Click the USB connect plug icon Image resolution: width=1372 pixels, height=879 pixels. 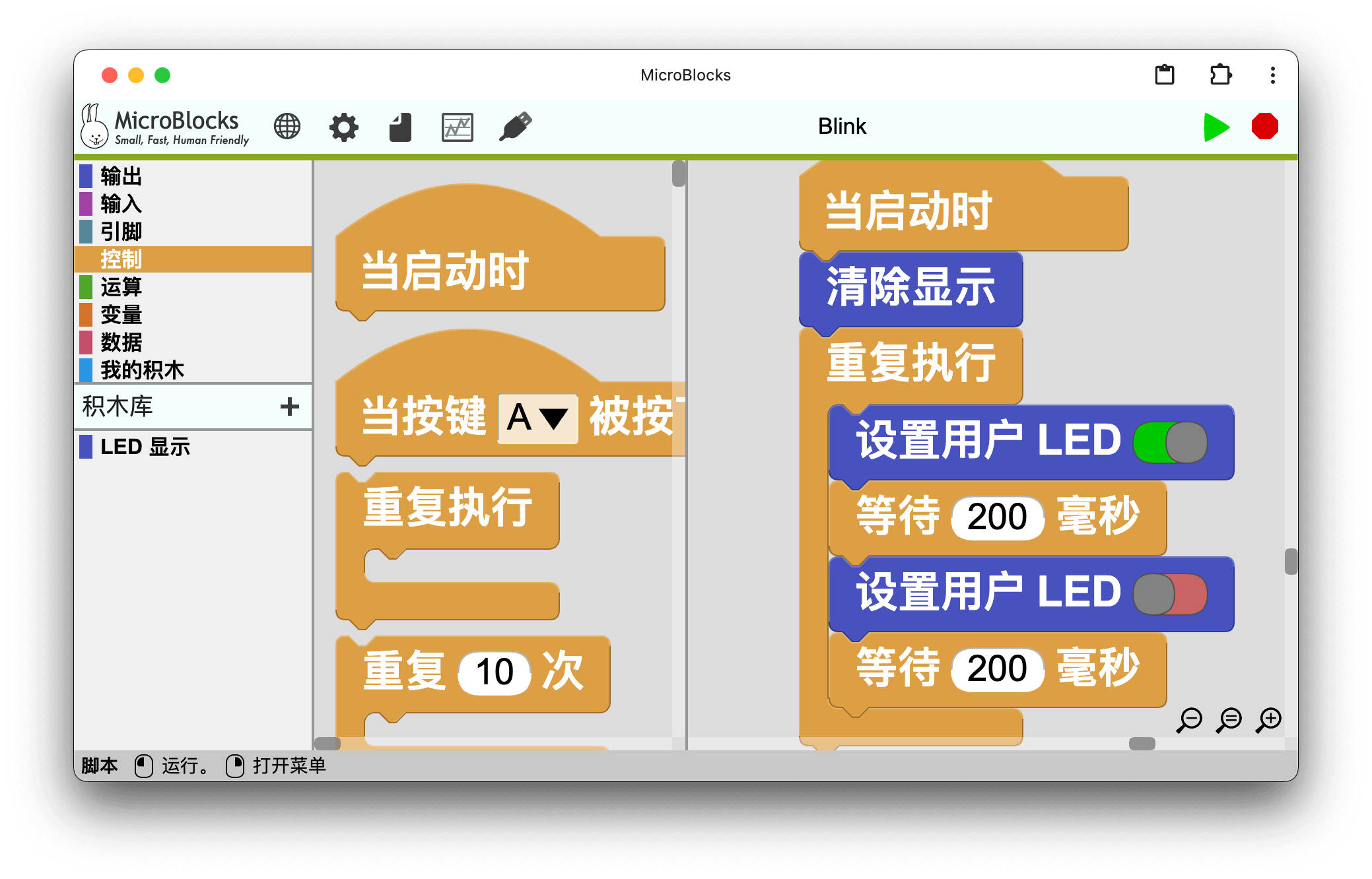[x=515, y=127]
